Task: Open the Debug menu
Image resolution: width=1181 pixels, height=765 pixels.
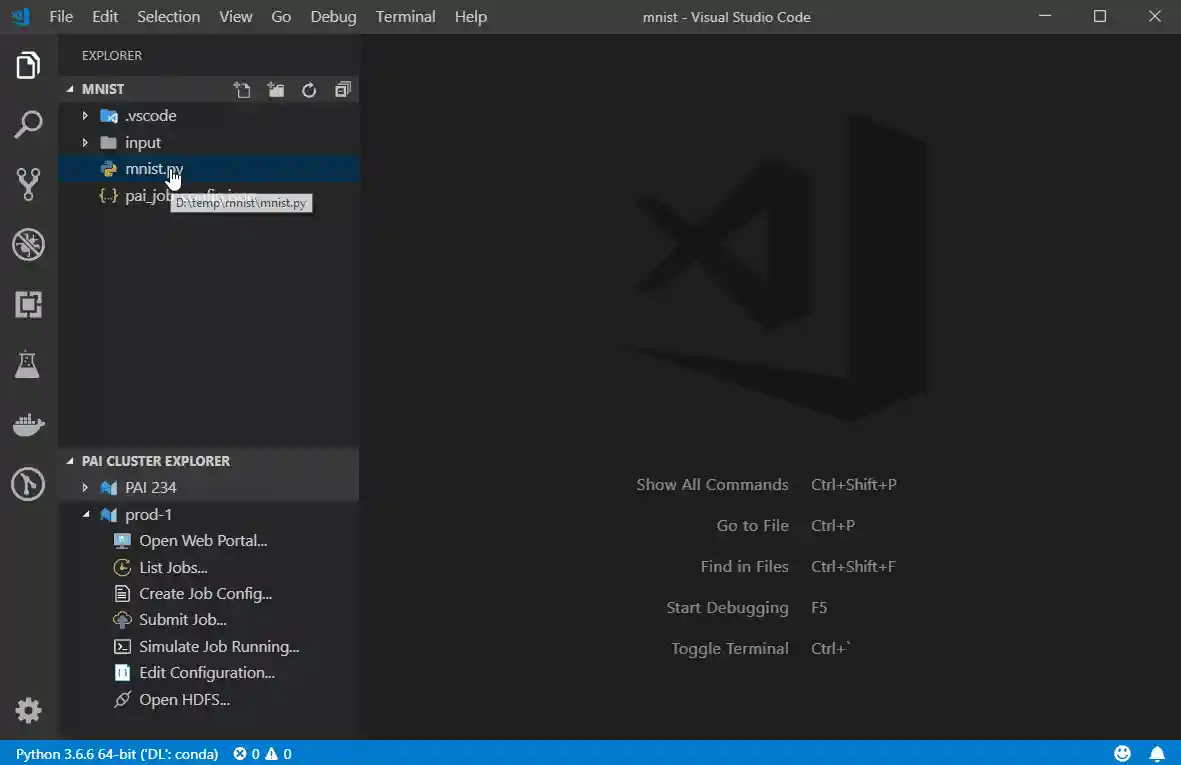Action: [334, 17]
